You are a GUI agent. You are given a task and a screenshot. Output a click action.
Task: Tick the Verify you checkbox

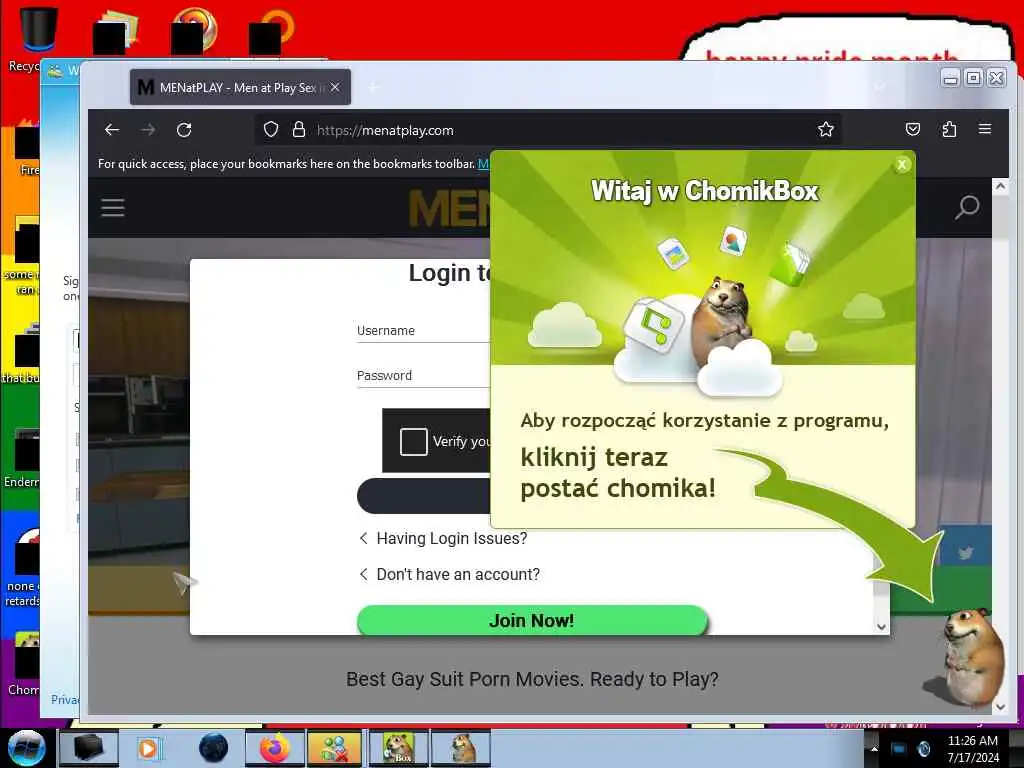(413, 442)
